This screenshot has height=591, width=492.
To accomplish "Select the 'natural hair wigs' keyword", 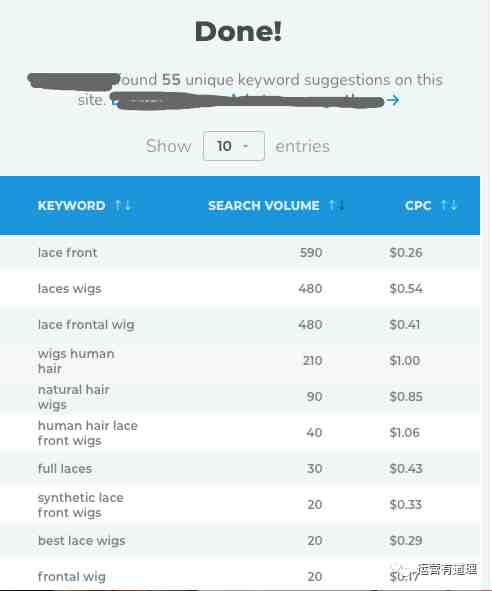I will (74, 397).
